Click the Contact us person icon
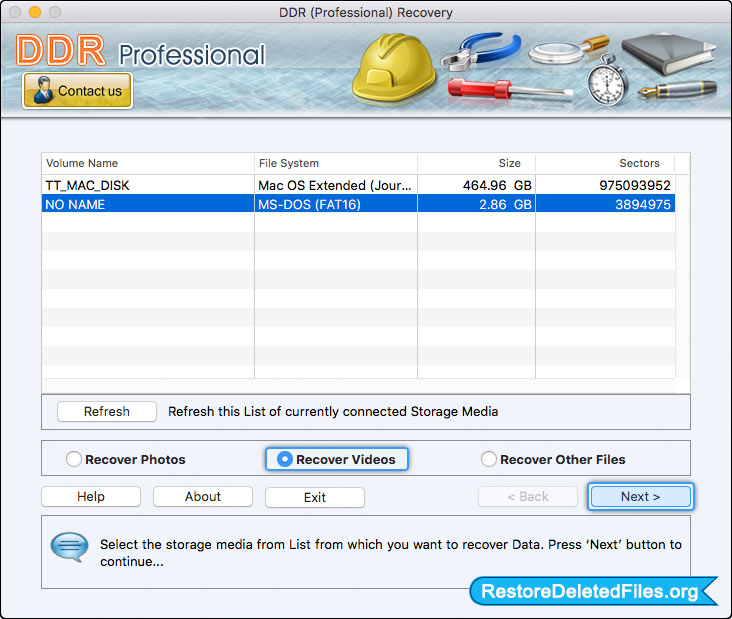Viewport: 732px width, 619px height. 43,90
